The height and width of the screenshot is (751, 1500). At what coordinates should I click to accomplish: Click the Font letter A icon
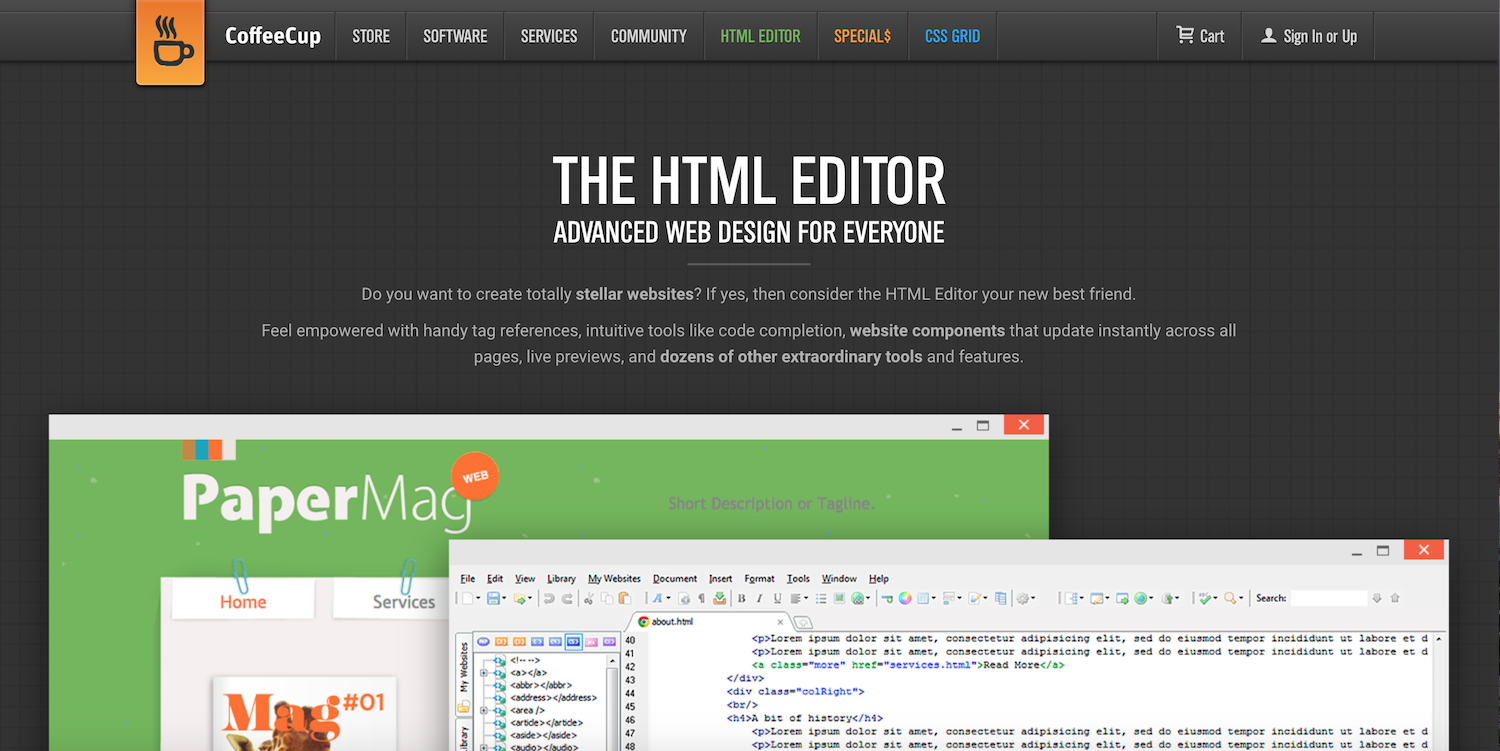coord(657,598)
